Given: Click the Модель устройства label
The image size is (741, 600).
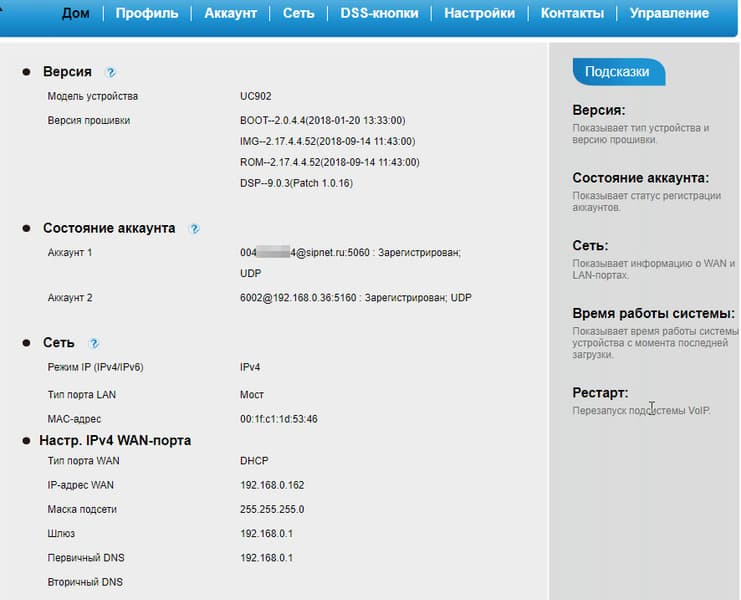Looking at the screenshot, I should (93, 96).
